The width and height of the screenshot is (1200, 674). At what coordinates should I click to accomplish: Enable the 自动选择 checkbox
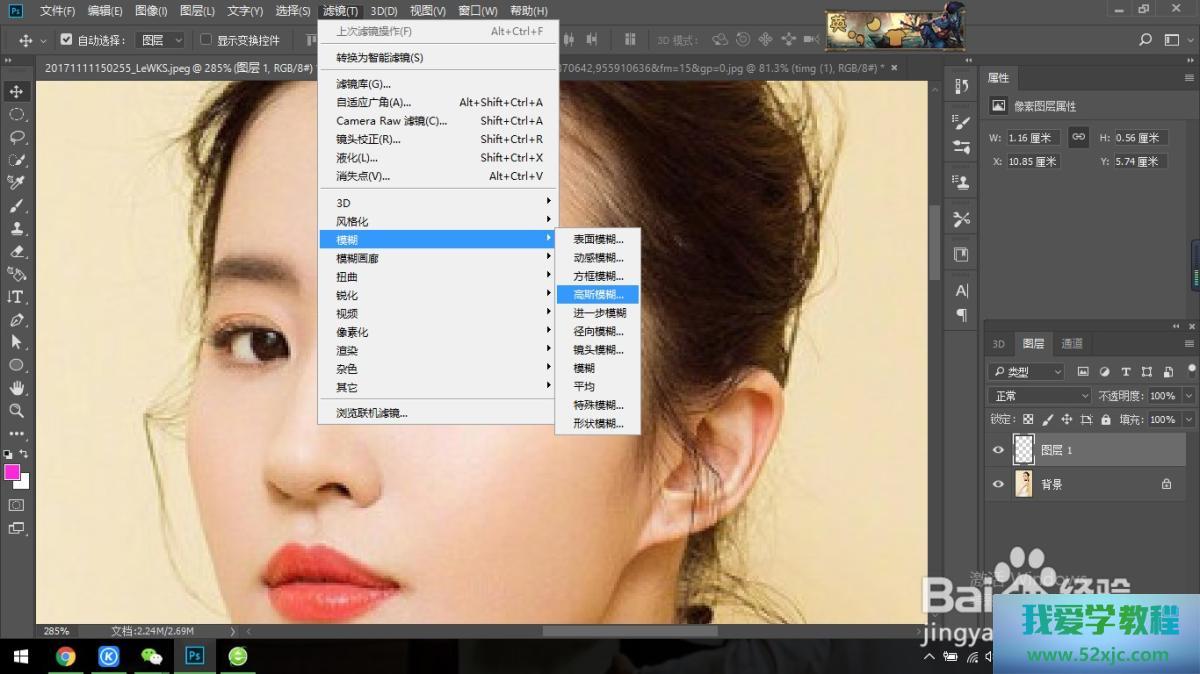click(x=66, y=40)
